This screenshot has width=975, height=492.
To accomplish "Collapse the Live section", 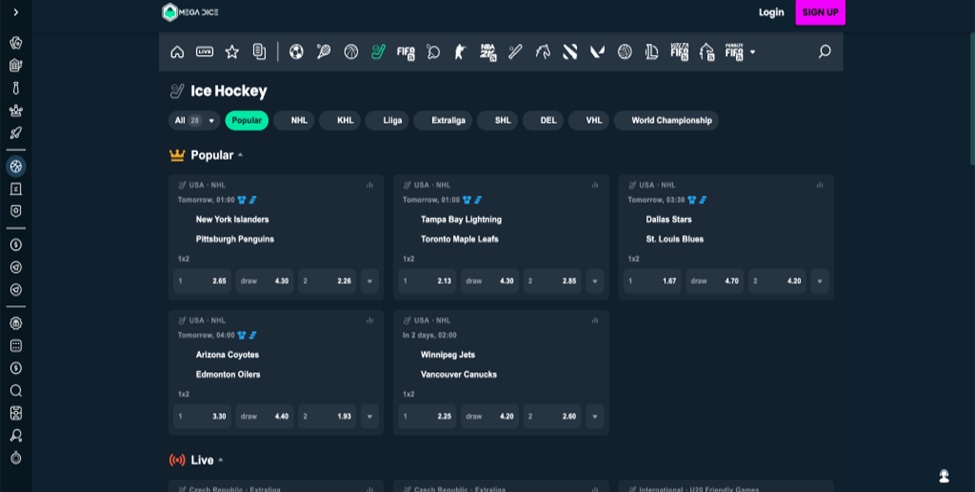I will coord(220,460).
